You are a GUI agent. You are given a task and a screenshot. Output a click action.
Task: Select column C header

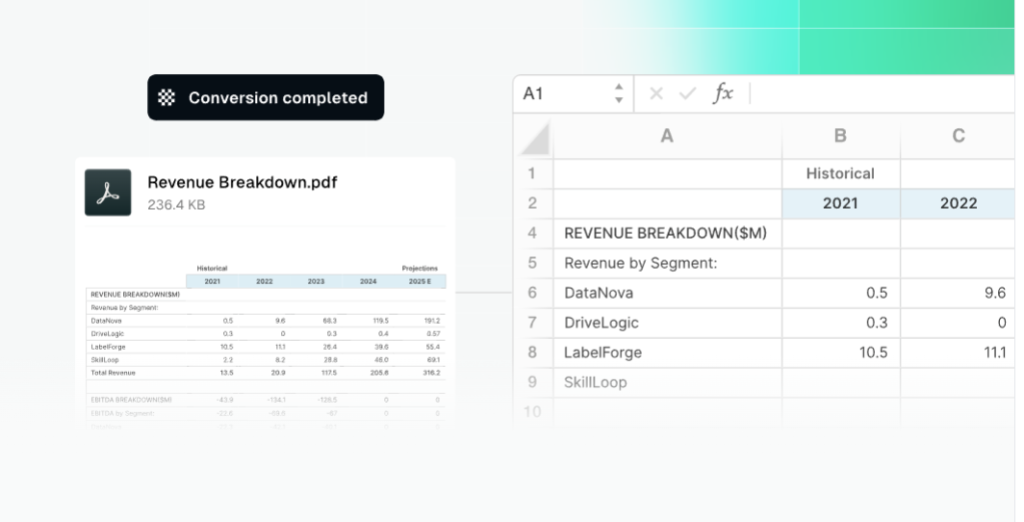point(957,136)
